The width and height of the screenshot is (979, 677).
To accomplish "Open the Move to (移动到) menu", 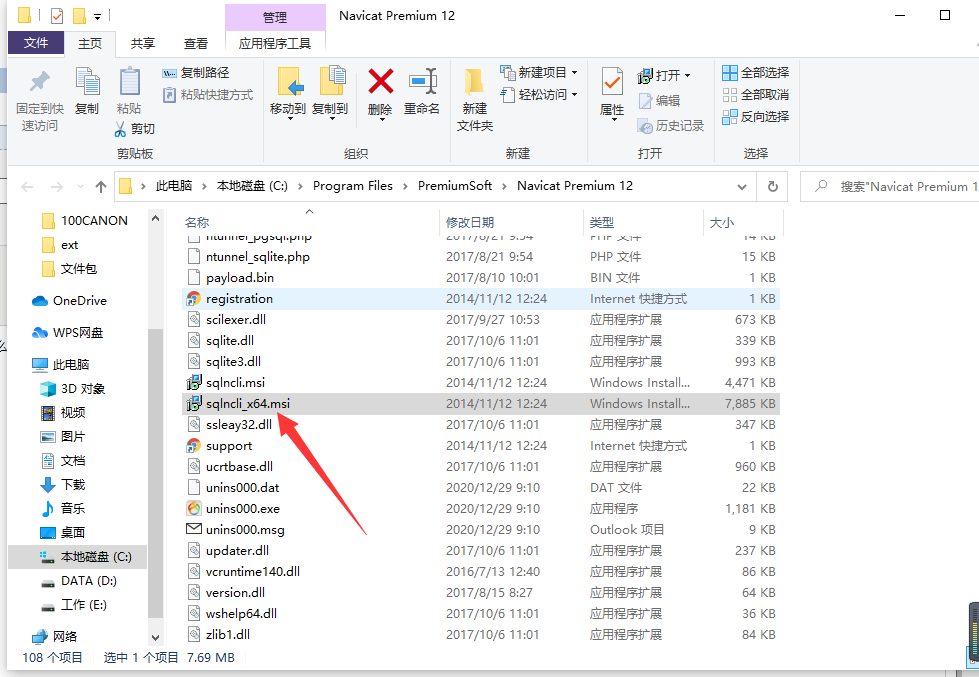I will [288, 93].
